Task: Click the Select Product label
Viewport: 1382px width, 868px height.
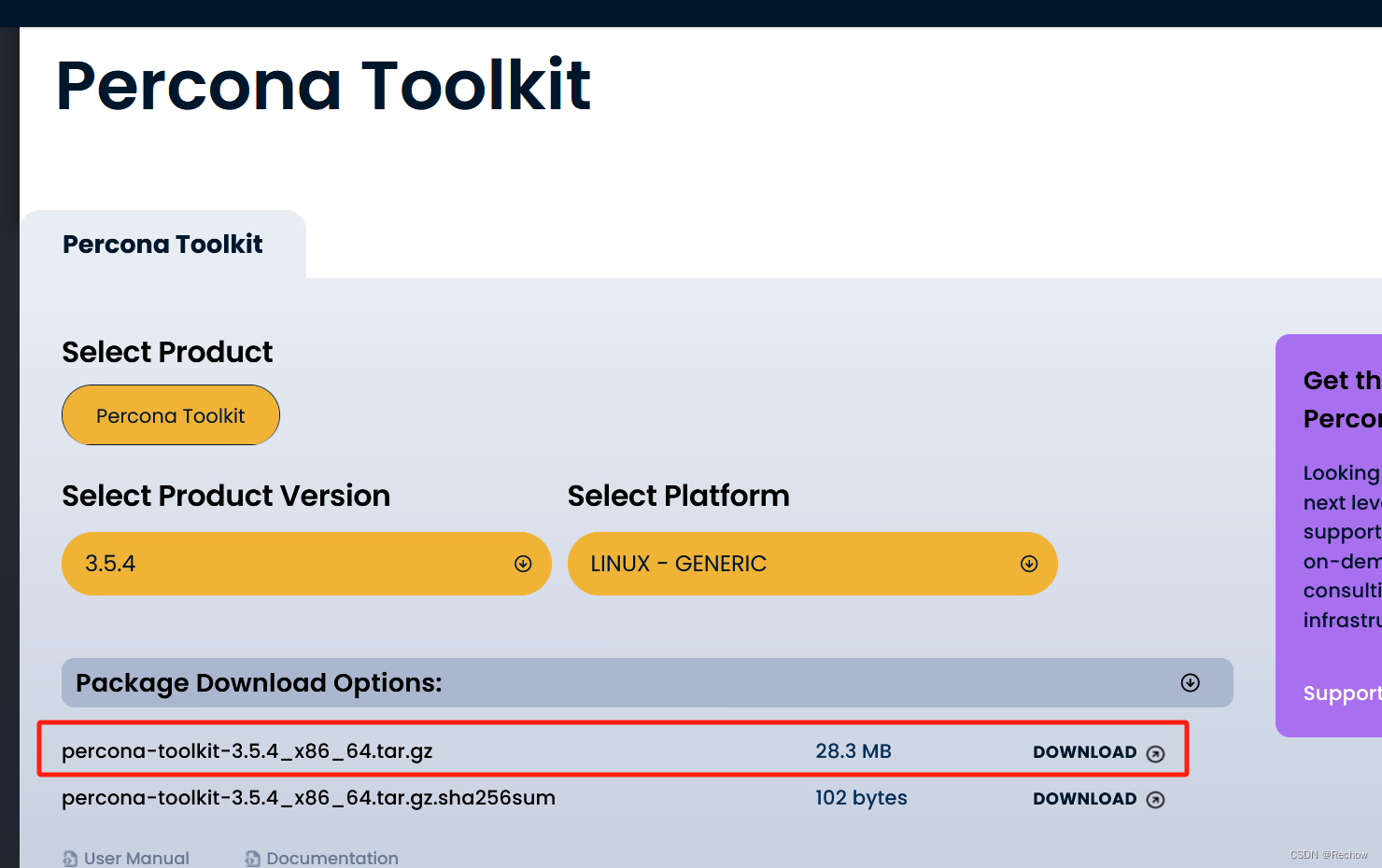Action: (167, 352)
